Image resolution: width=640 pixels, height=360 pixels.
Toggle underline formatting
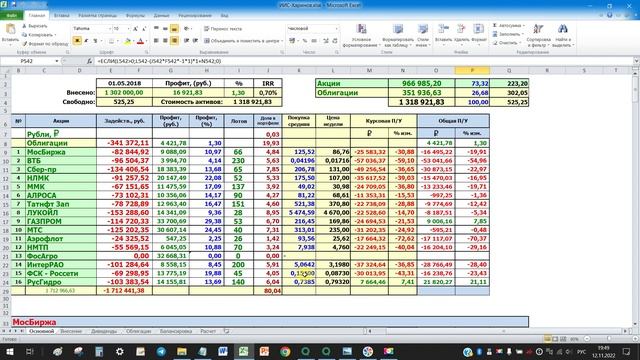(x=95, y=41)
